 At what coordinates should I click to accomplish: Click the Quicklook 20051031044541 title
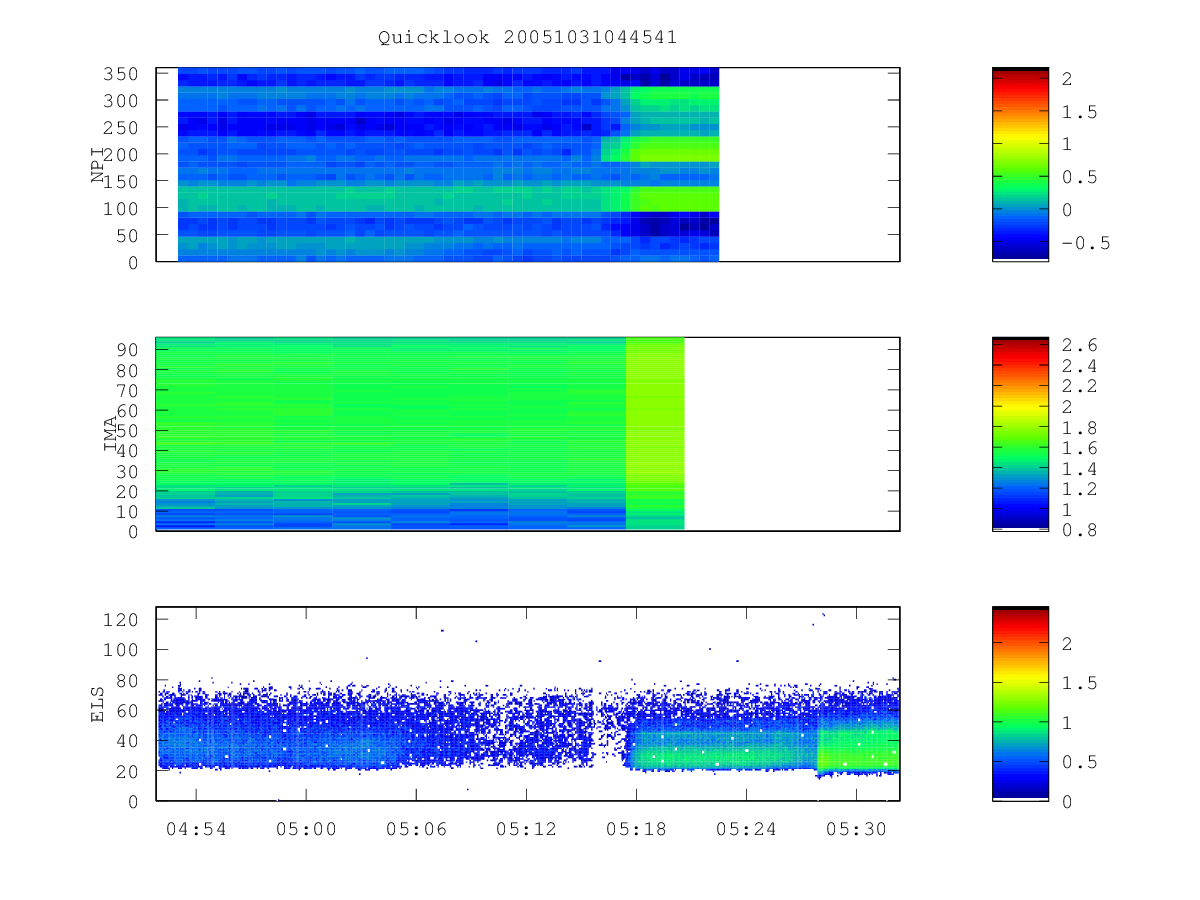tap(527, 38)
